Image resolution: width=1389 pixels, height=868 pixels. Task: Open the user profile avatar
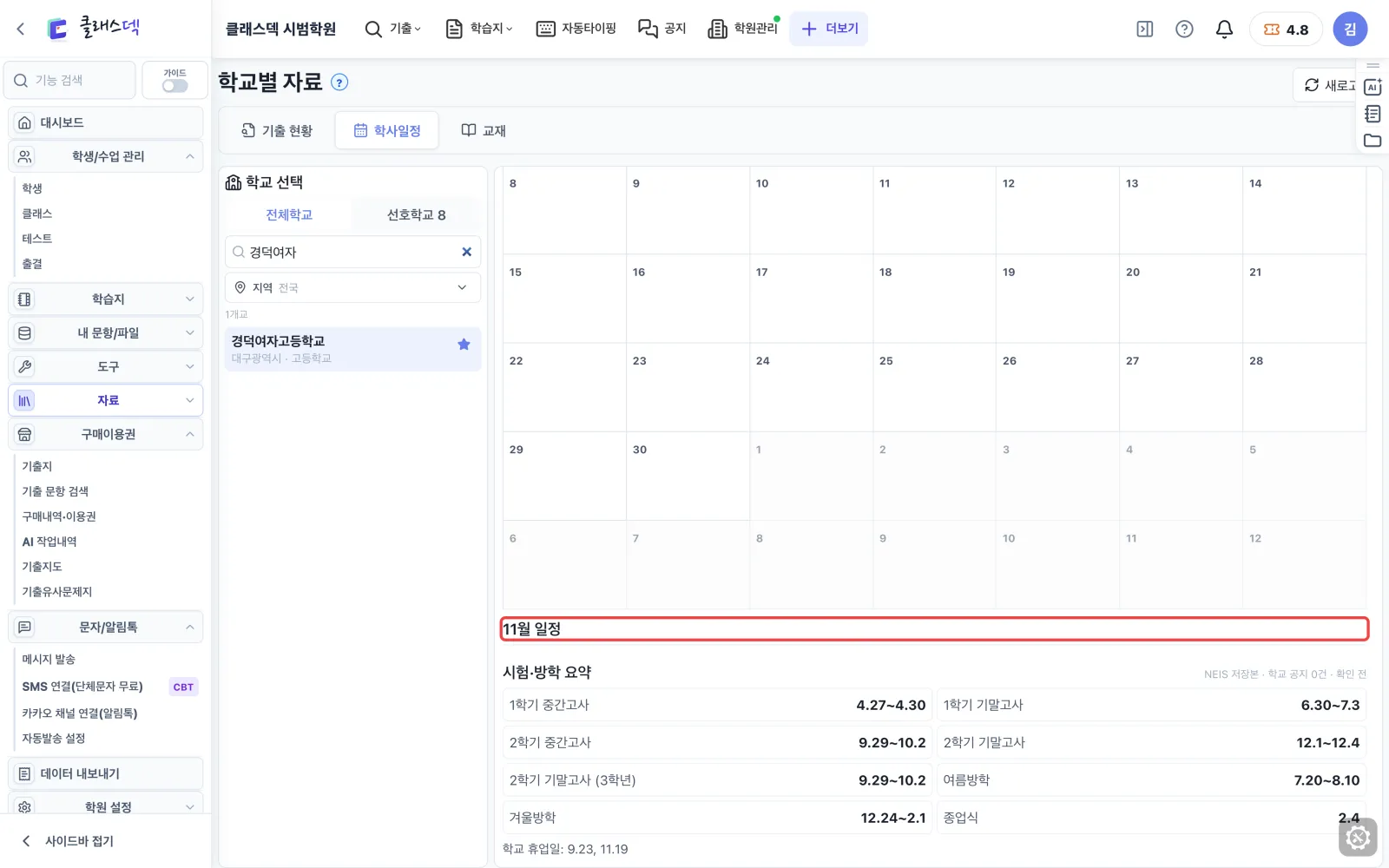click(x=1350, y=29)
